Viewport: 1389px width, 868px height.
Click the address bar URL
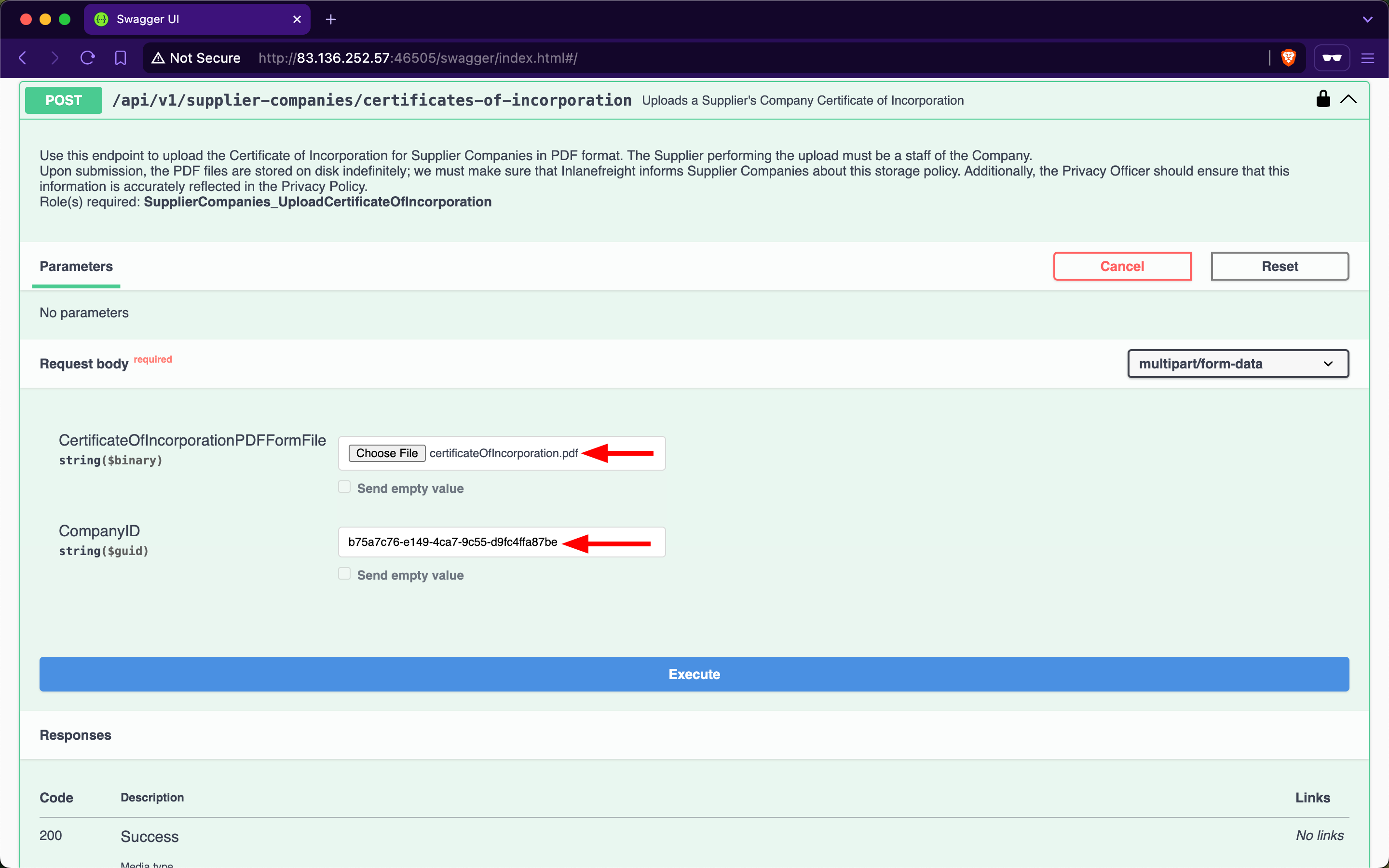click(418, 58)
